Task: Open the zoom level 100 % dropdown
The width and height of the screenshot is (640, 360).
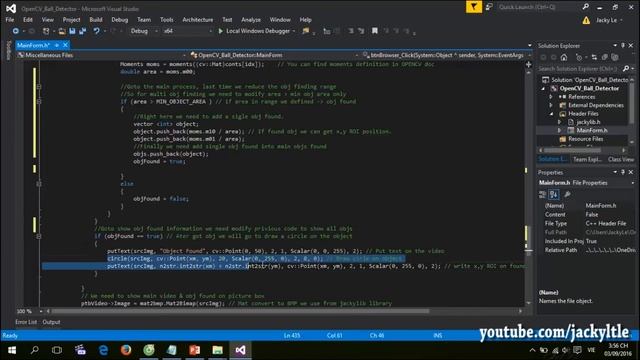Action: (40, 311)
